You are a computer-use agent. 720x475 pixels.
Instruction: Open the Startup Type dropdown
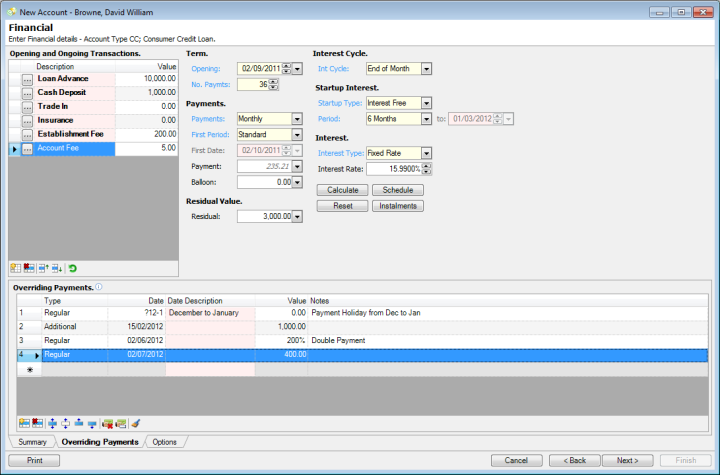[427, 103]
